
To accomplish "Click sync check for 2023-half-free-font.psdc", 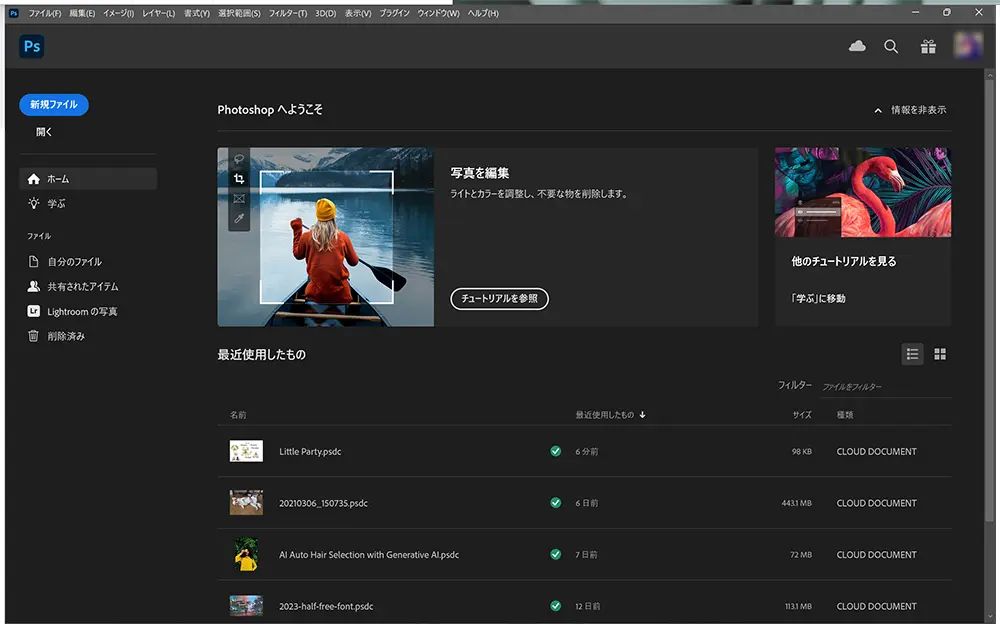I will coord(555,606).
